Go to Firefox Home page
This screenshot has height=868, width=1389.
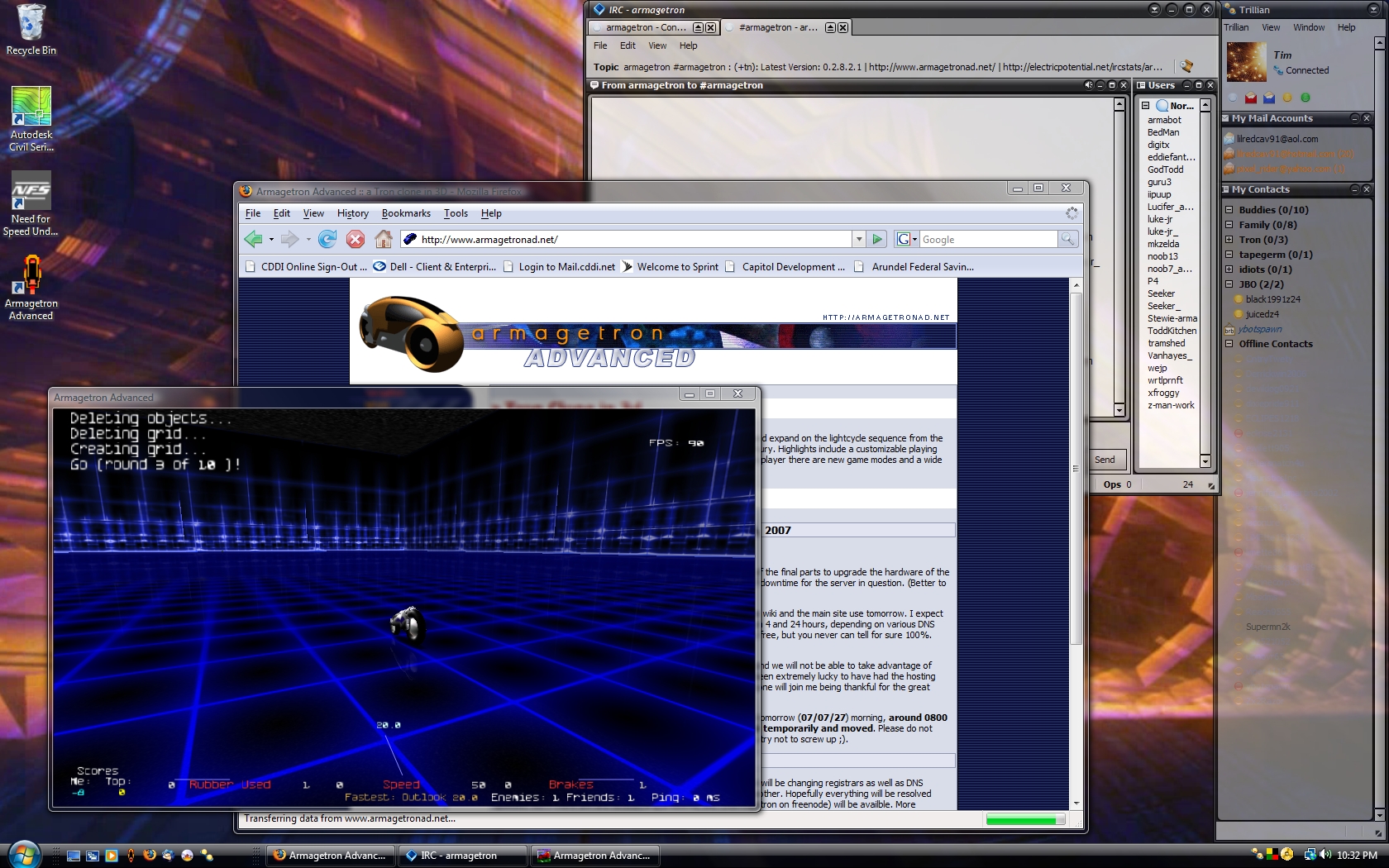tap(383, 240)
